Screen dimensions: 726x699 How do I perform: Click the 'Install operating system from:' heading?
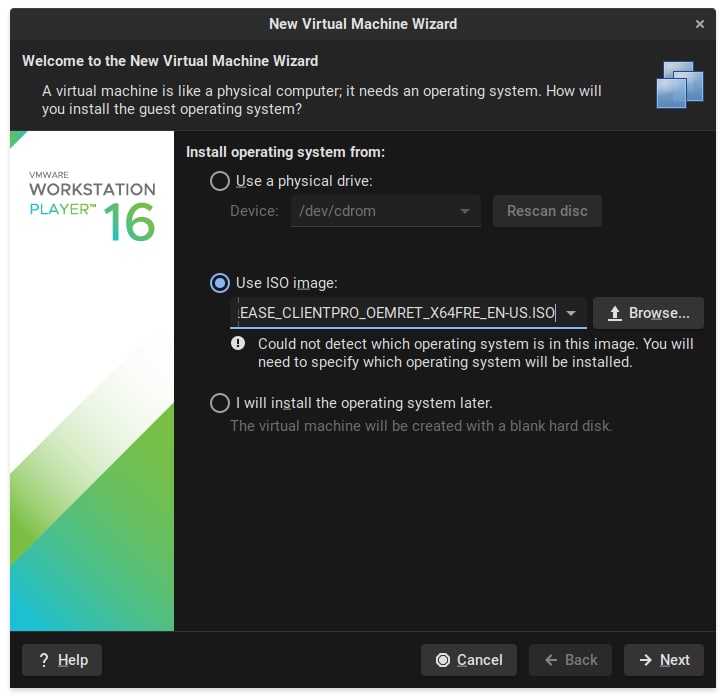coord(285,152)
